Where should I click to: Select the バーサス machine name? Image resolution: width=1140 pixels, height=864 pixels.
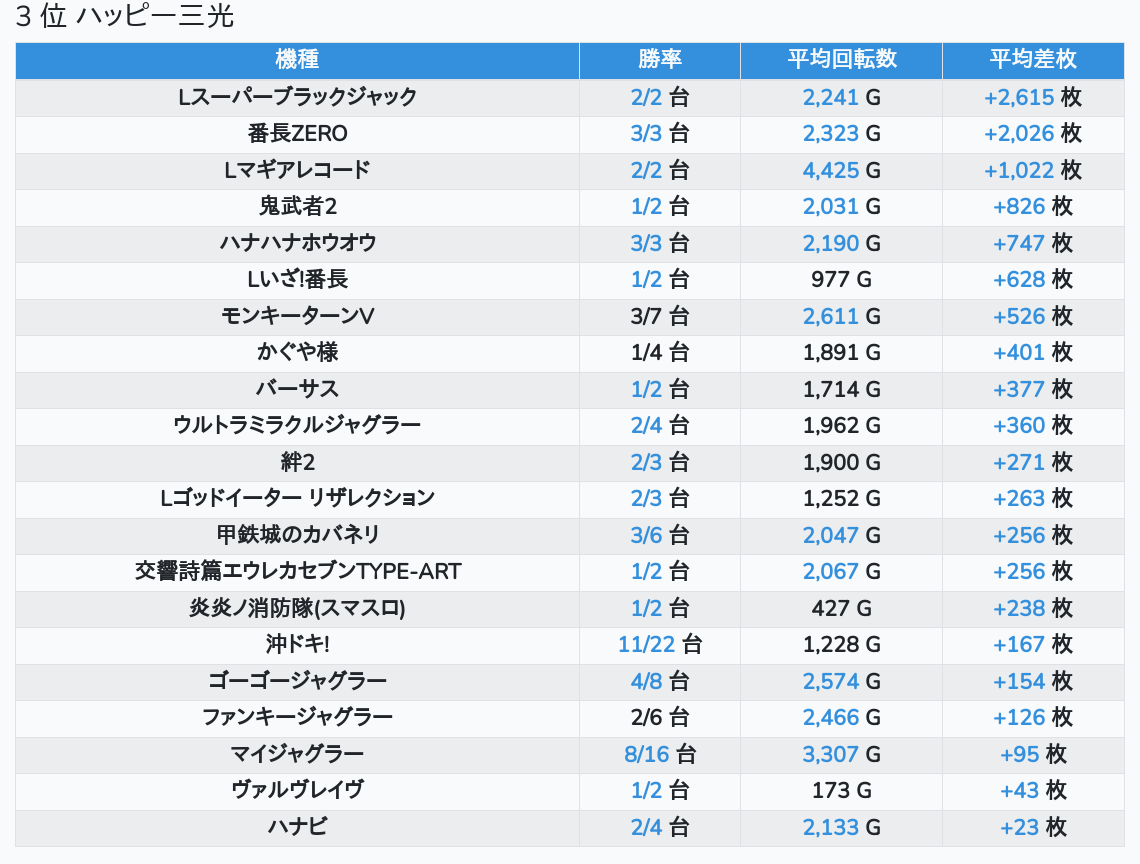coord(297,389)
